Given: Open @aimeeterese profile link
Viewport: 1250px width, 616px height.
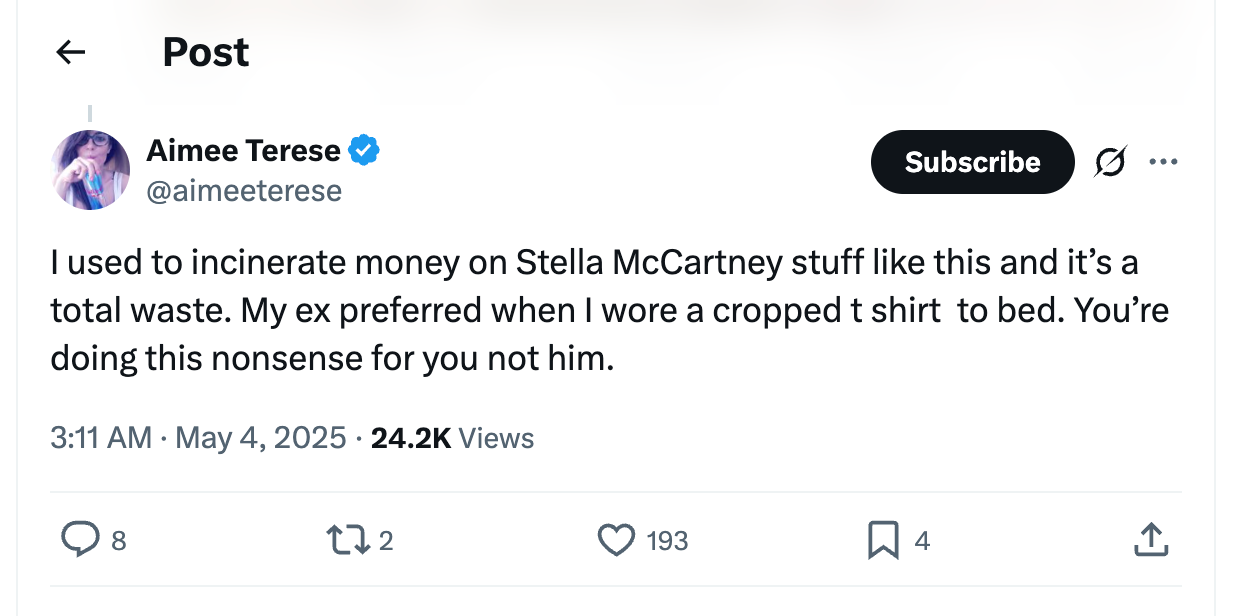Looking at the screenshot, I should tap(245, 190).
